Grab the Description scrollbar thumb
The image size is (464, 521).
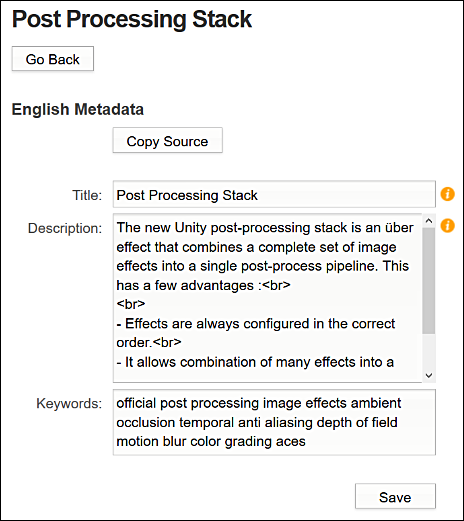[x=429, y=281]
